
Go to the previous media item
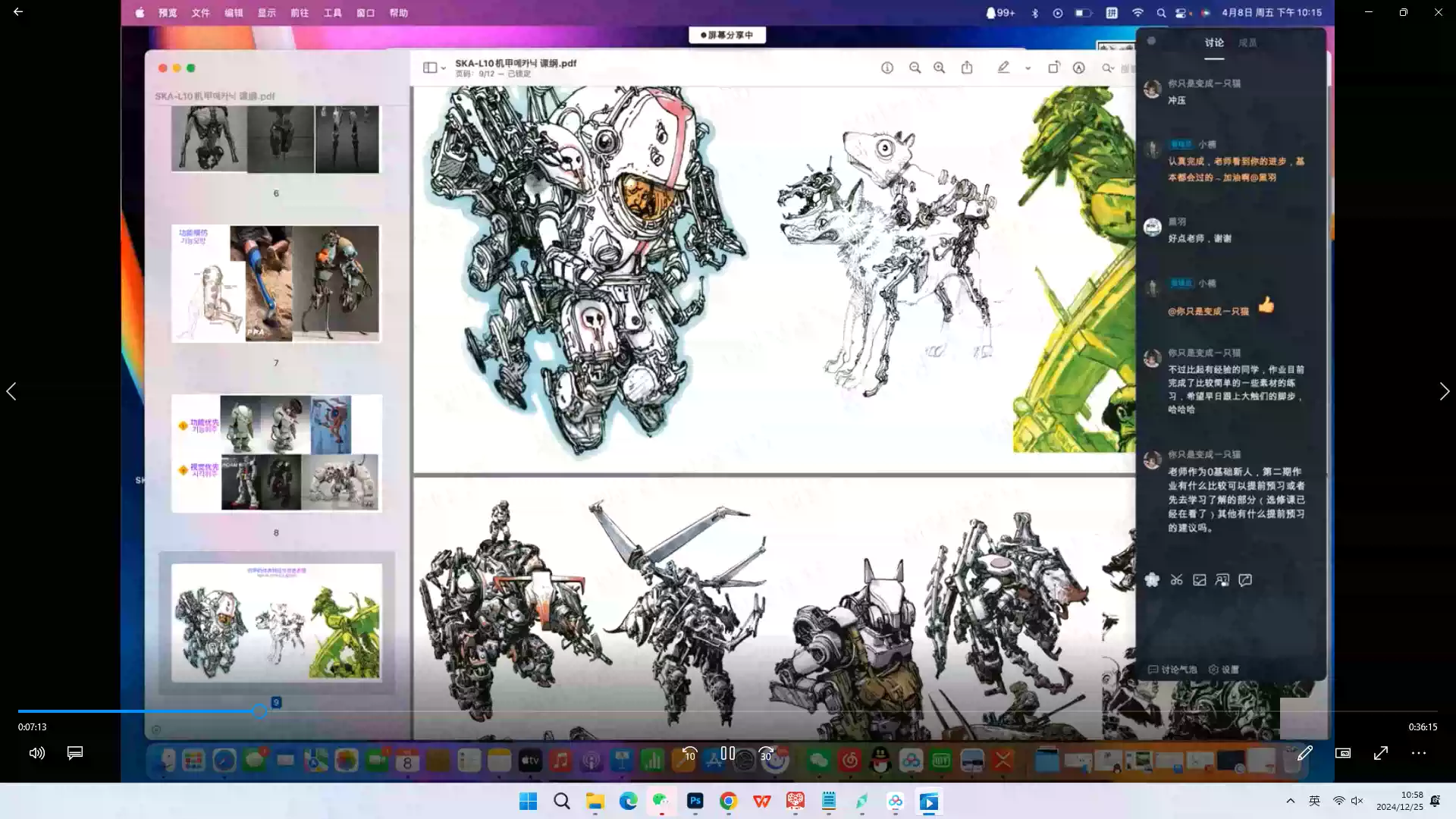[x=11, y=391]
